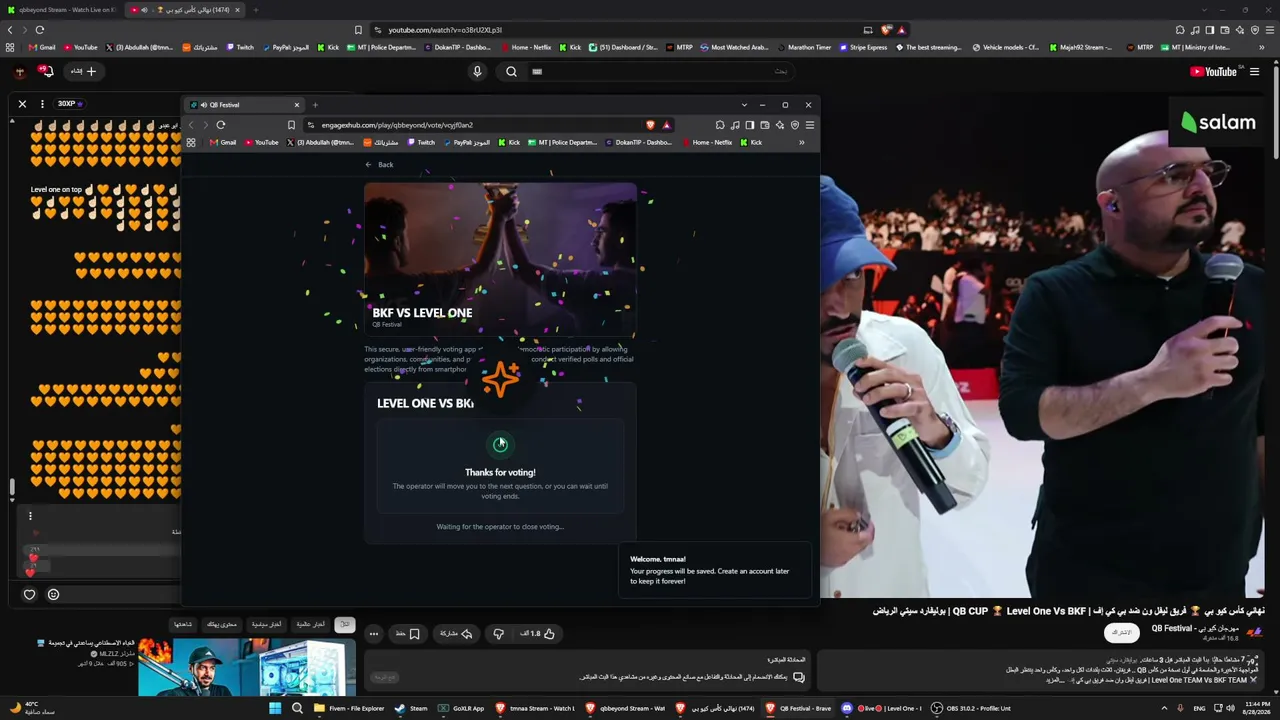Open Brave Shields in the front window
The height and width of the screenshot is (720, 1280).
pyautogui.click(x=650, y=125)
